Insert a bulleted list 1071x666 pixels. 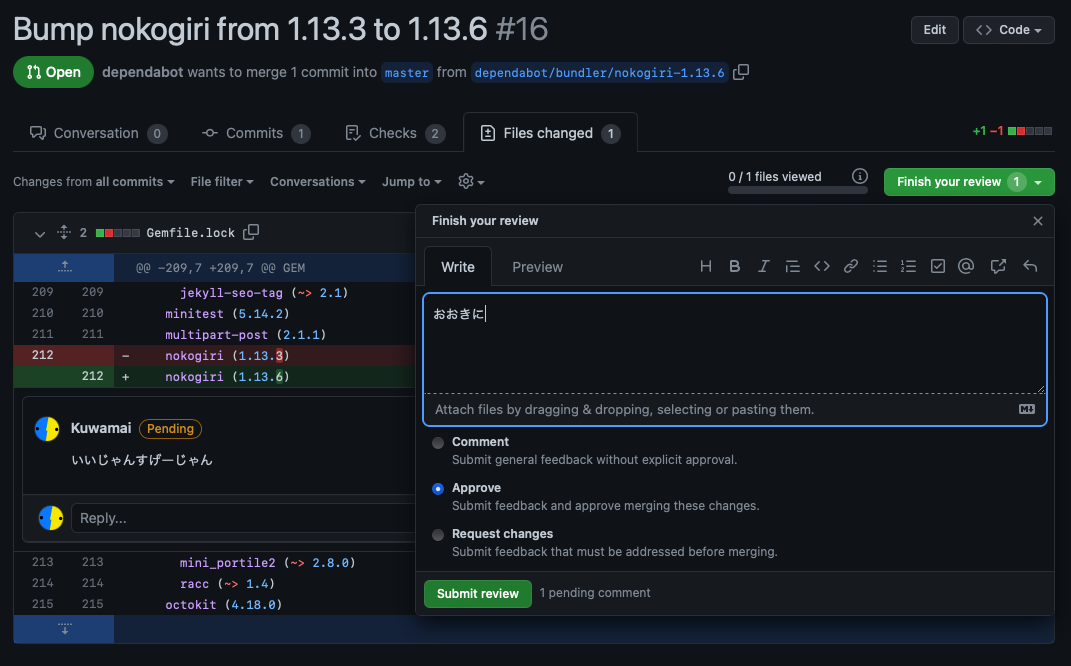[x=880, y=266]
